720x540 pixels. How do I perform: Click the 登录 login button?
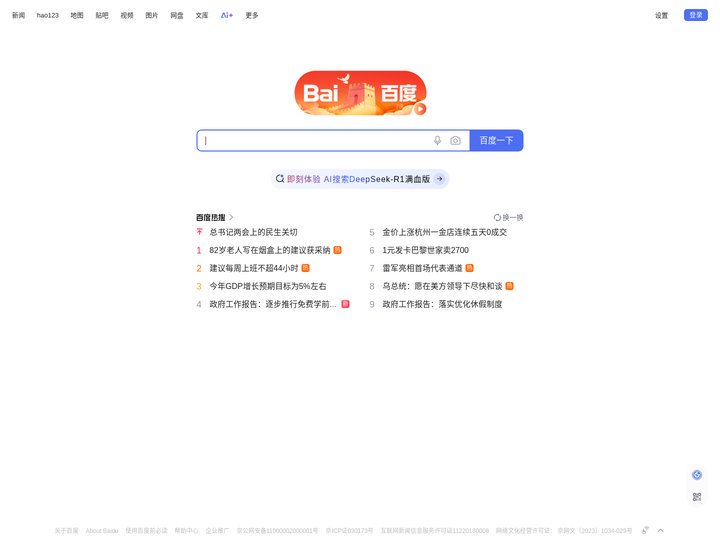696,15
